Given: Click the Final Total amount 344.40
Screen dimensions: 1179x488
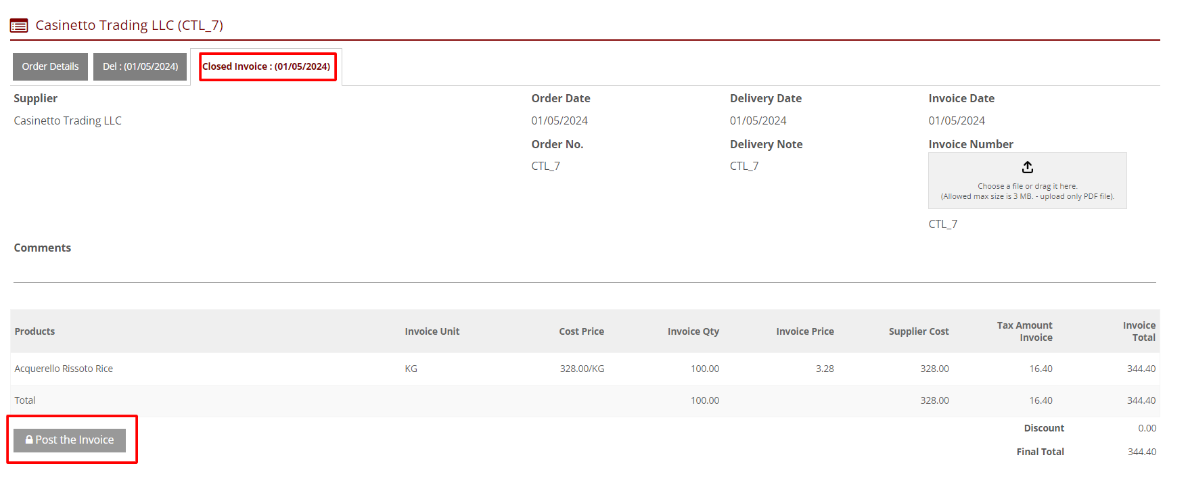Looking at the screenshot, I should pyautogui.click(x=1140, y=452).
